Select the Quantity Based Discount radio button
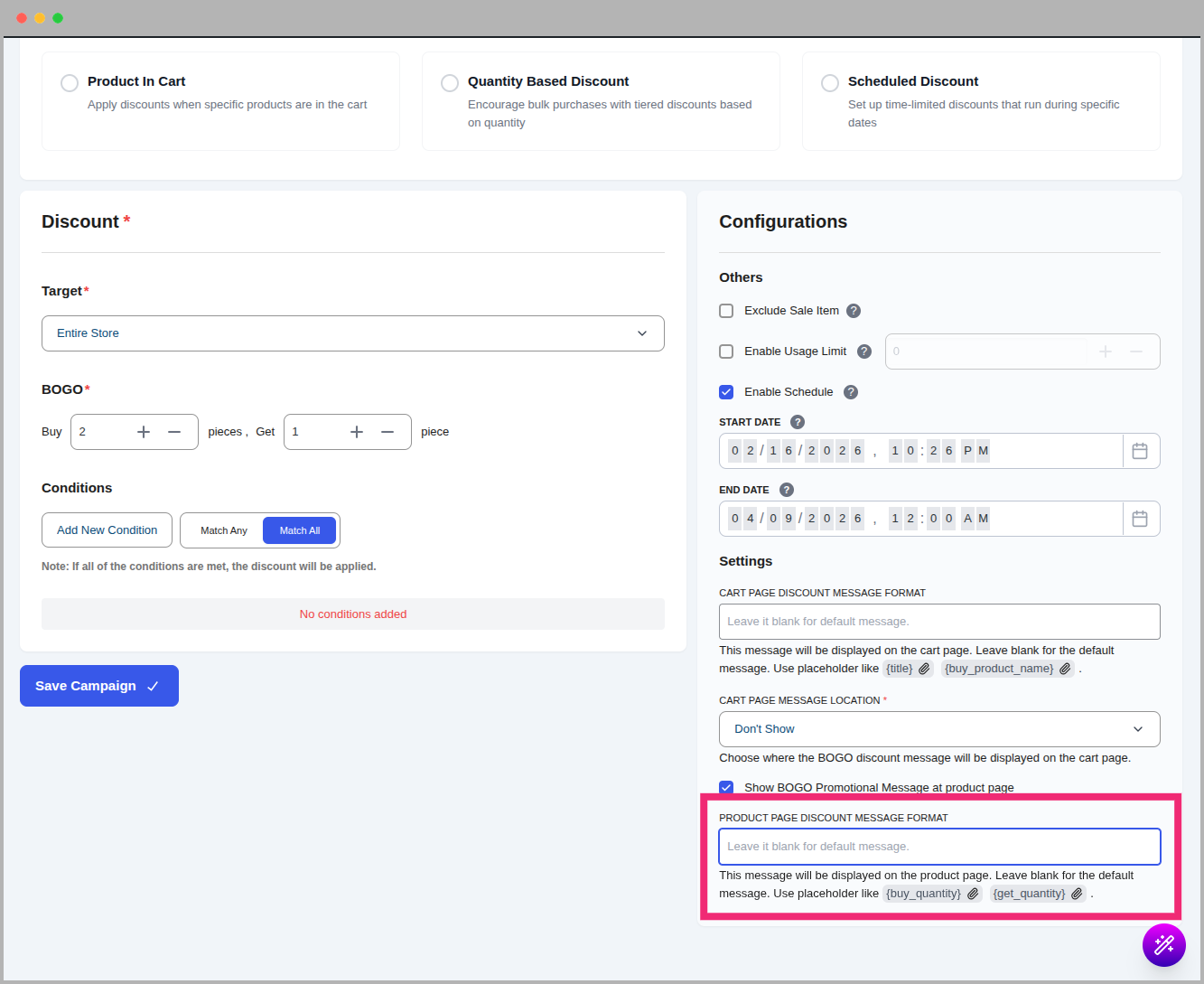Viewport: 1204px width, 984px height. (450, 82)
